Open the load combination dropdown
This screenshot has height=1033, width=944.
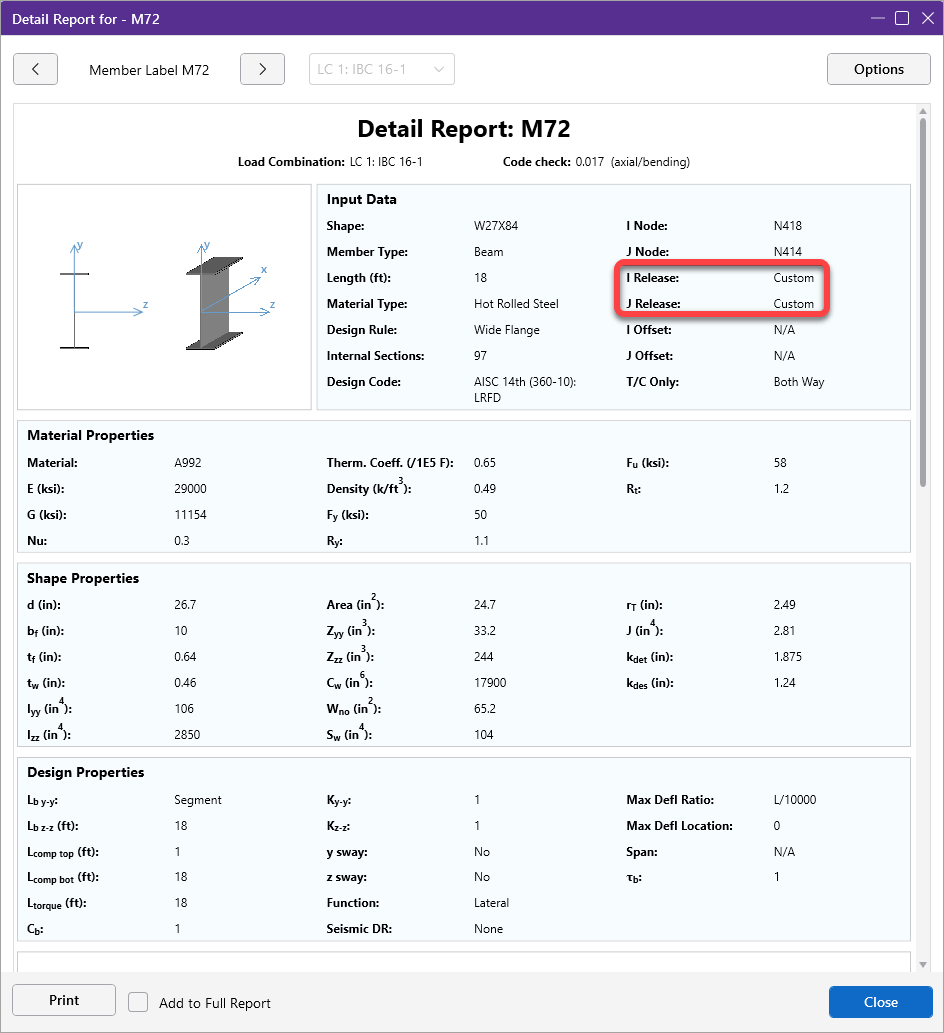tap(381, 69)
